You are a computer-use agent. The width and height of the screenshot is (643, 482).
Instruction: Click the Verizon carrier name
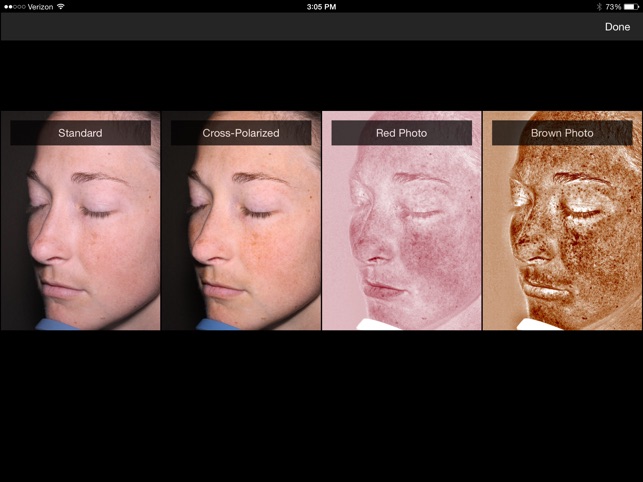[x=41, y=7]
